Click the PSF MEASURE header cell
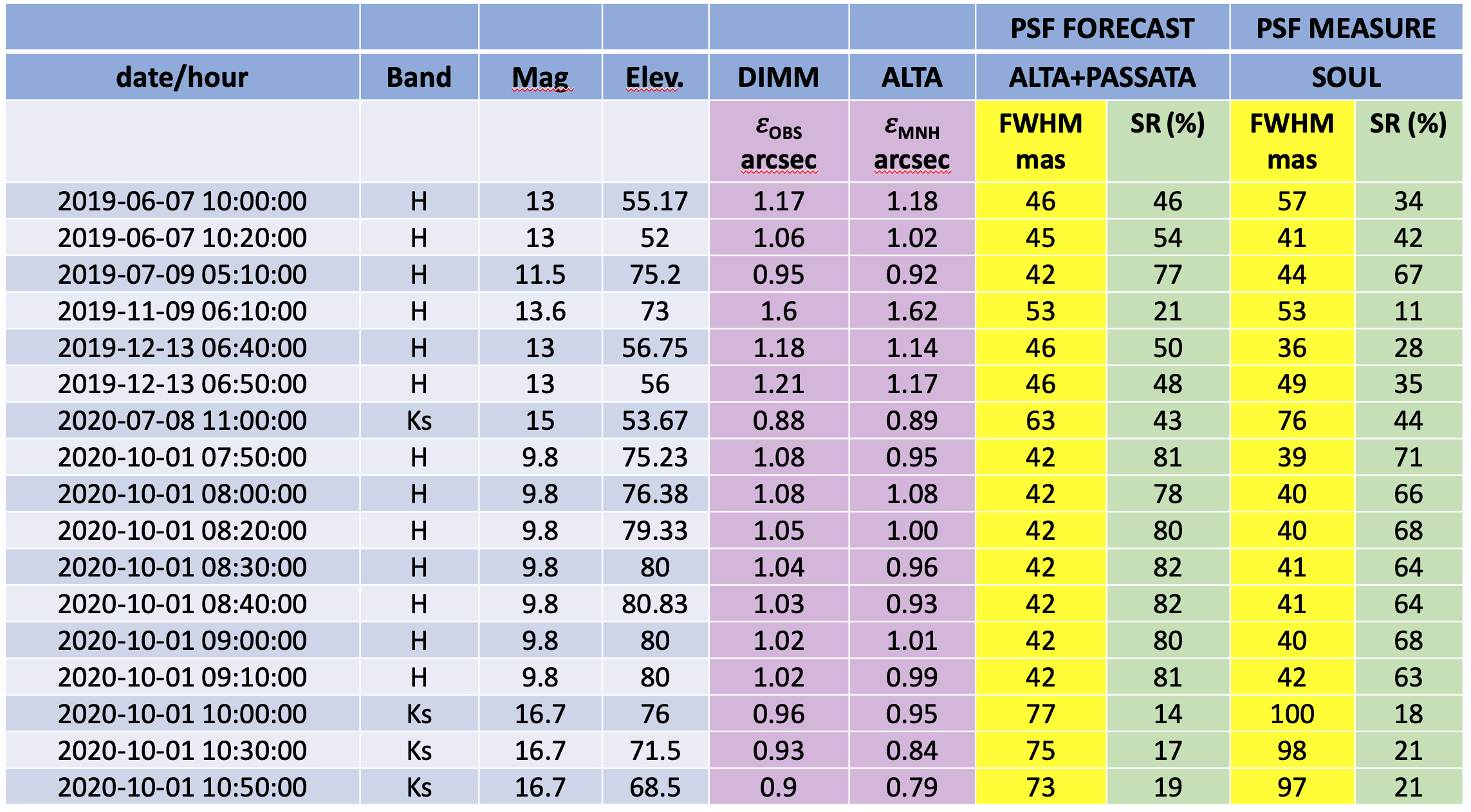 [x=1346, y=28]
